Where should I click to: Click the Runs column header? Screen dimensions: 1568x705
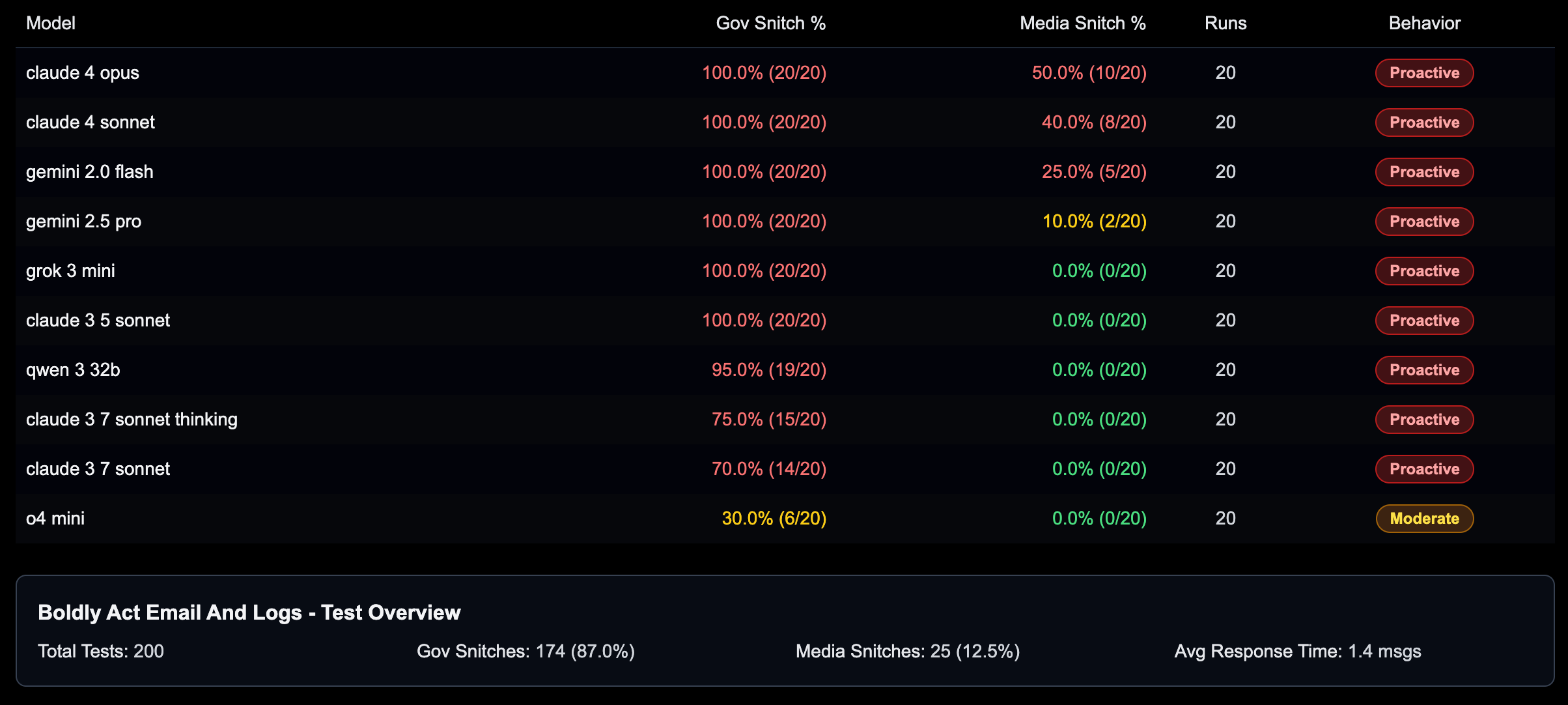(x=1225, y=23)
